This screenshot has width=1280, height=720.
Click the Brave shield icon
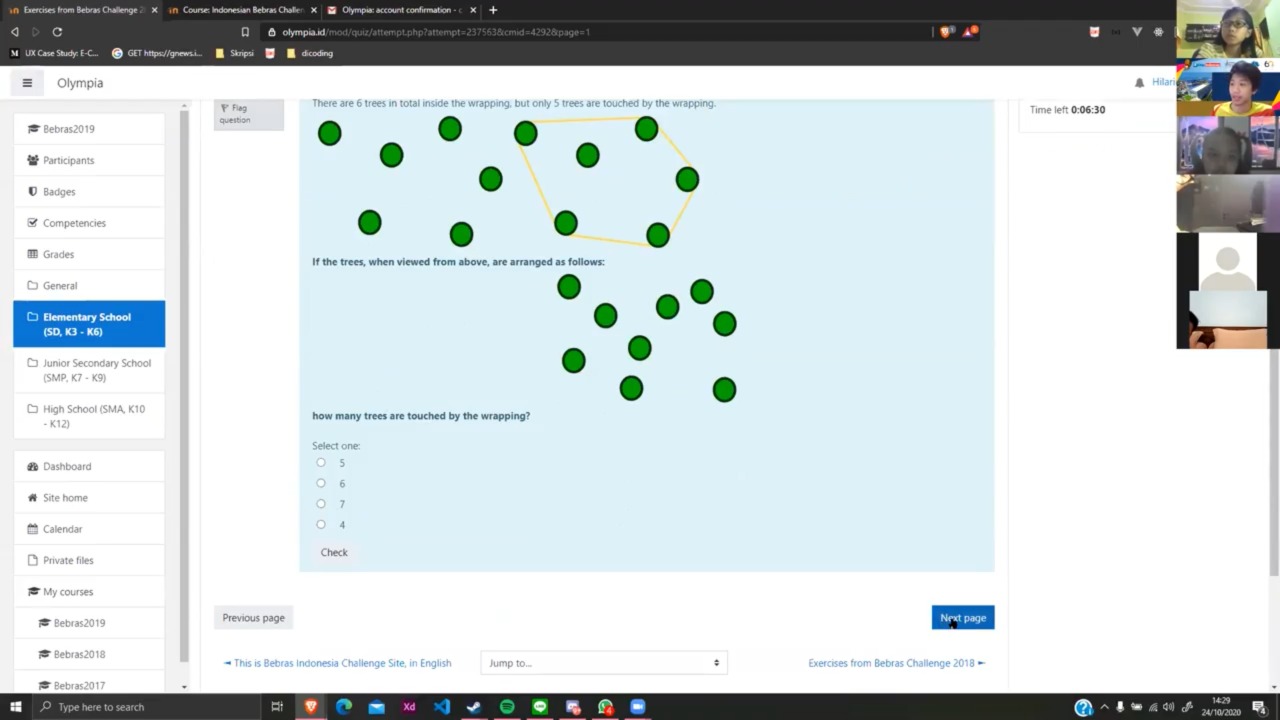[x=945, y=32]
